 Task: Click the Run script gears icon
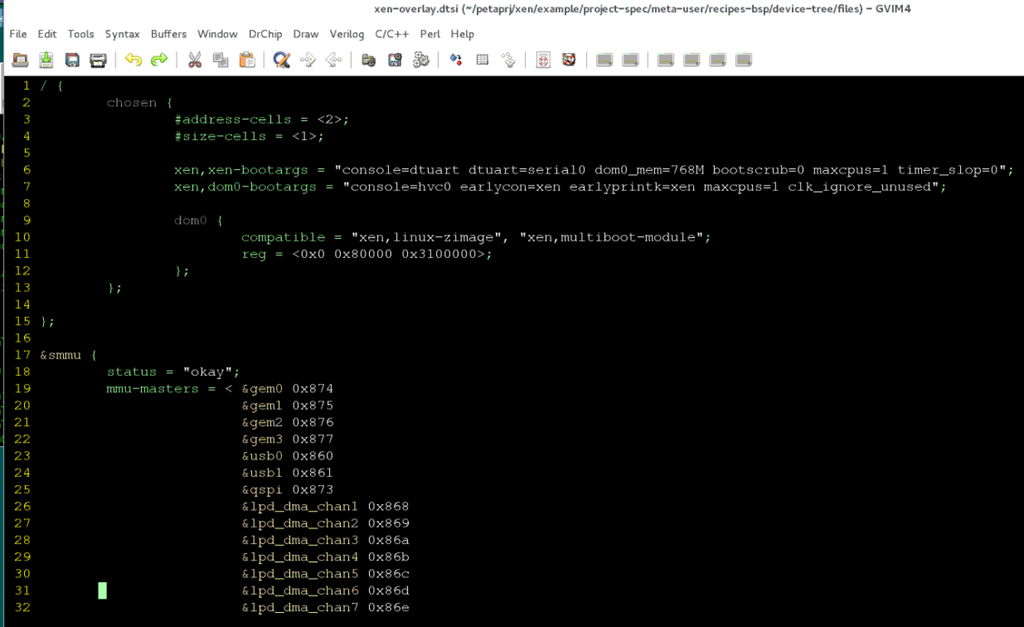[421, 60]
